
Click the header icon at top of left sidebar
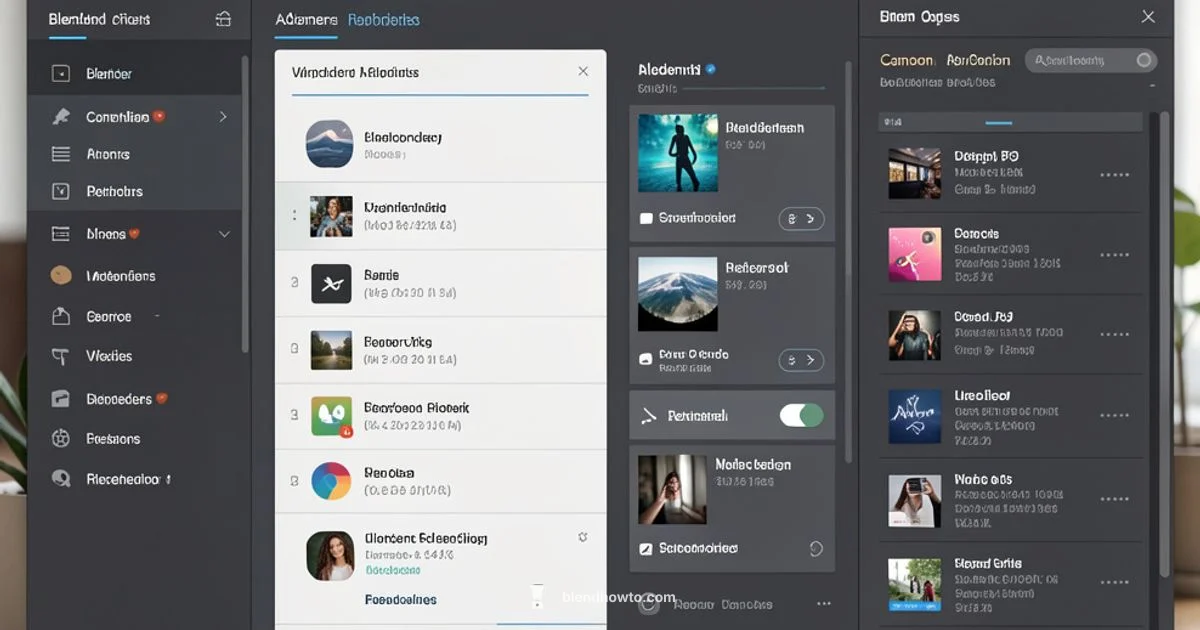click(223, 19)
